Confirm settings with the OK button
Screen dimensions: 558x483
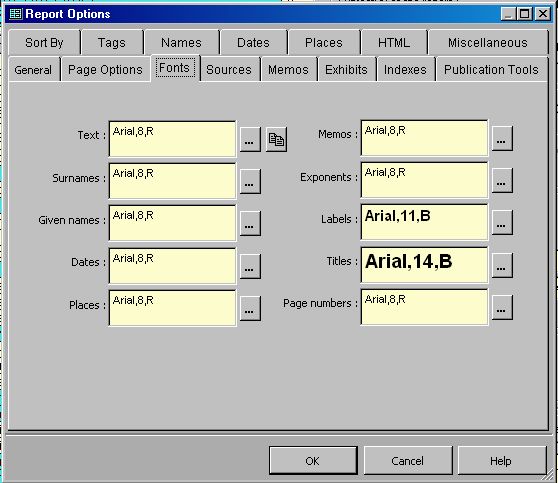coord(312,461)
